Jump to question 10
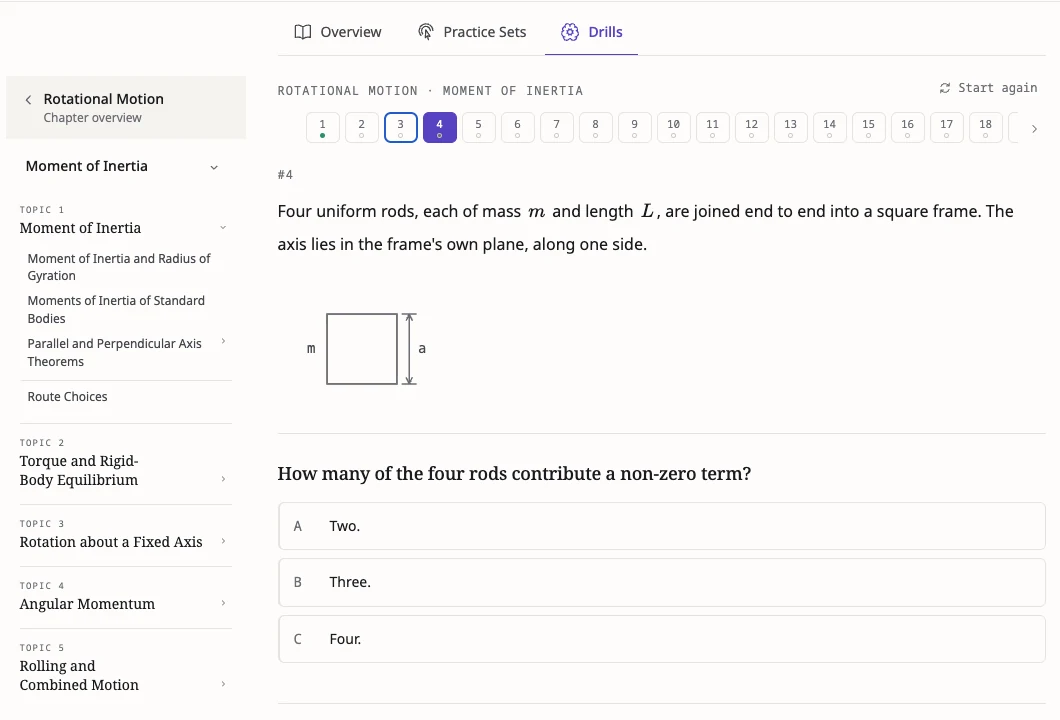 coord(674,128)
